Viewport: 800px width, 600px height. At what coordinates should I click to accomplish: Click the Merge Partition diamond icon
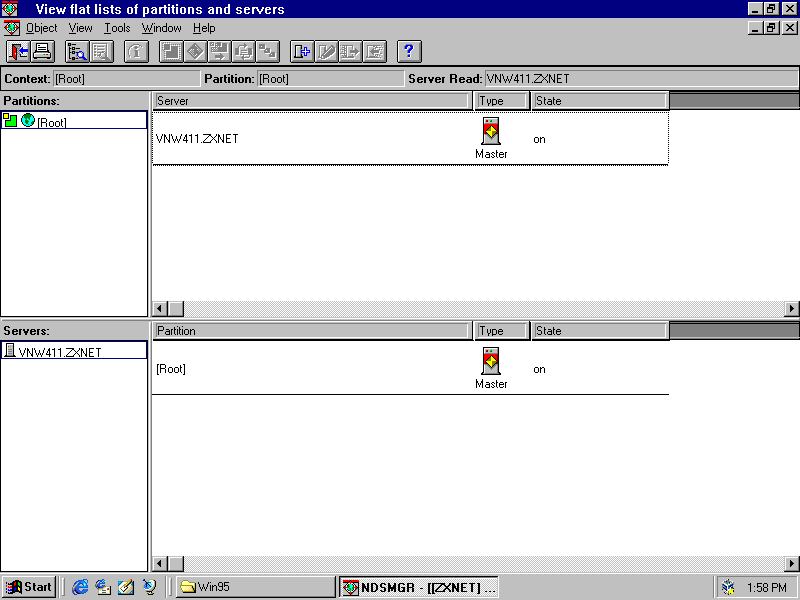point(195,52)
